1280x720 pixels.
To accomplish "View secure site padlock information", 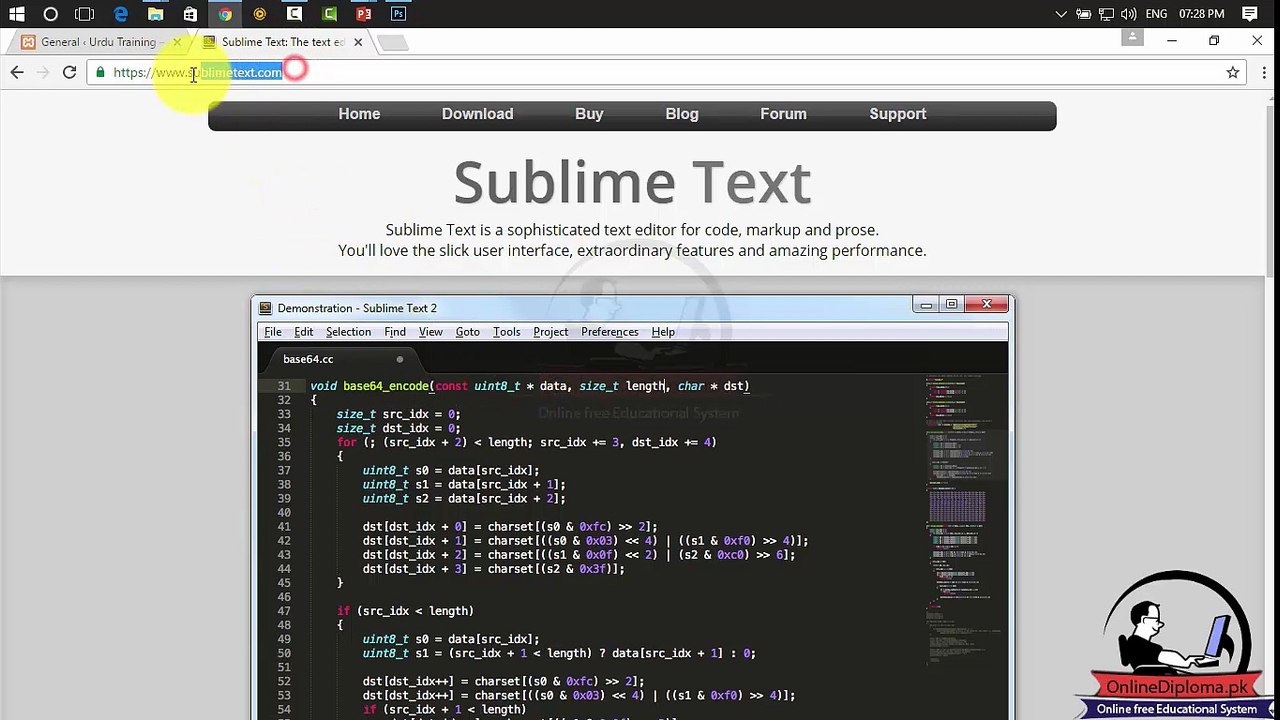I will pyautogui.click(x=100, y=72).
